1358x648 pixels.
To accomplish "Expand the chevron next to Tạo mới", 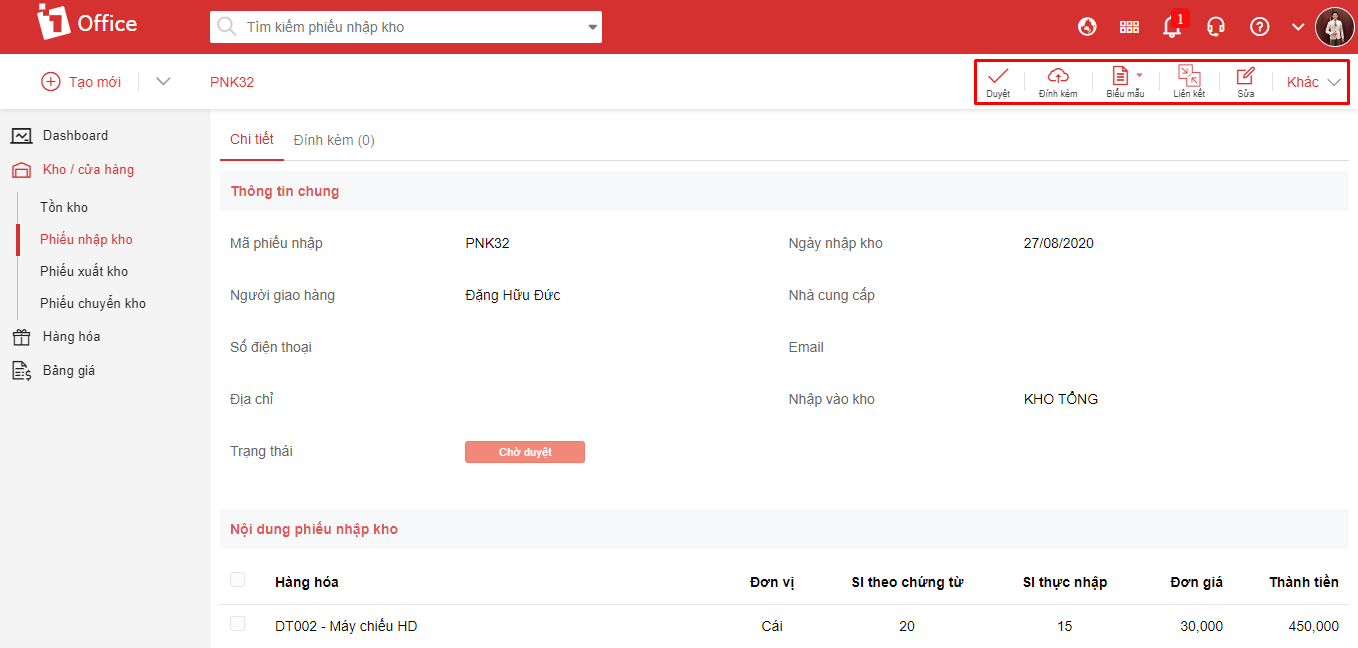I will point(164,82).
